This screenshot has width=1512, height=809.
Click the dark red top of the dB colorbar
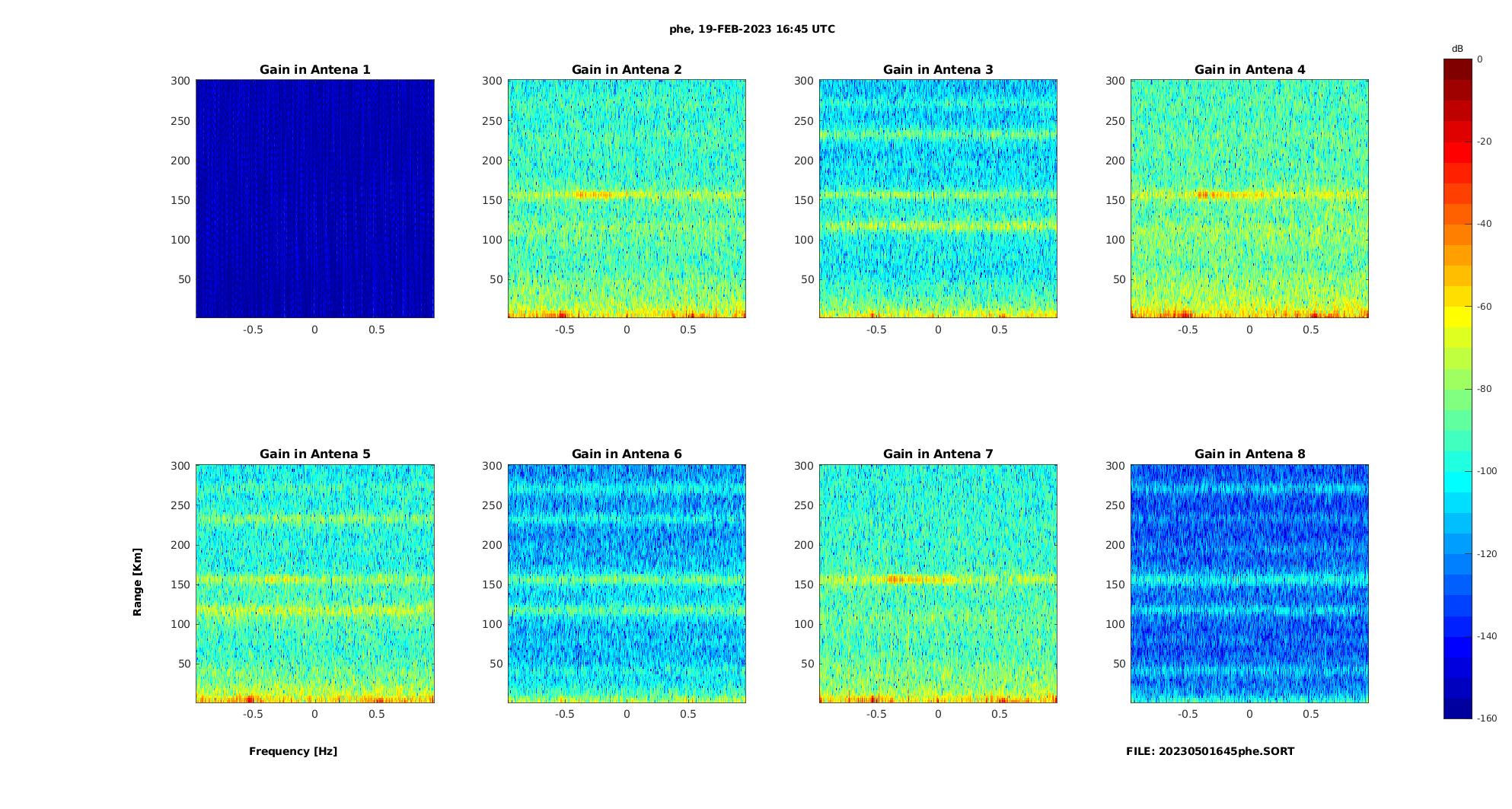coord(1458,68)
